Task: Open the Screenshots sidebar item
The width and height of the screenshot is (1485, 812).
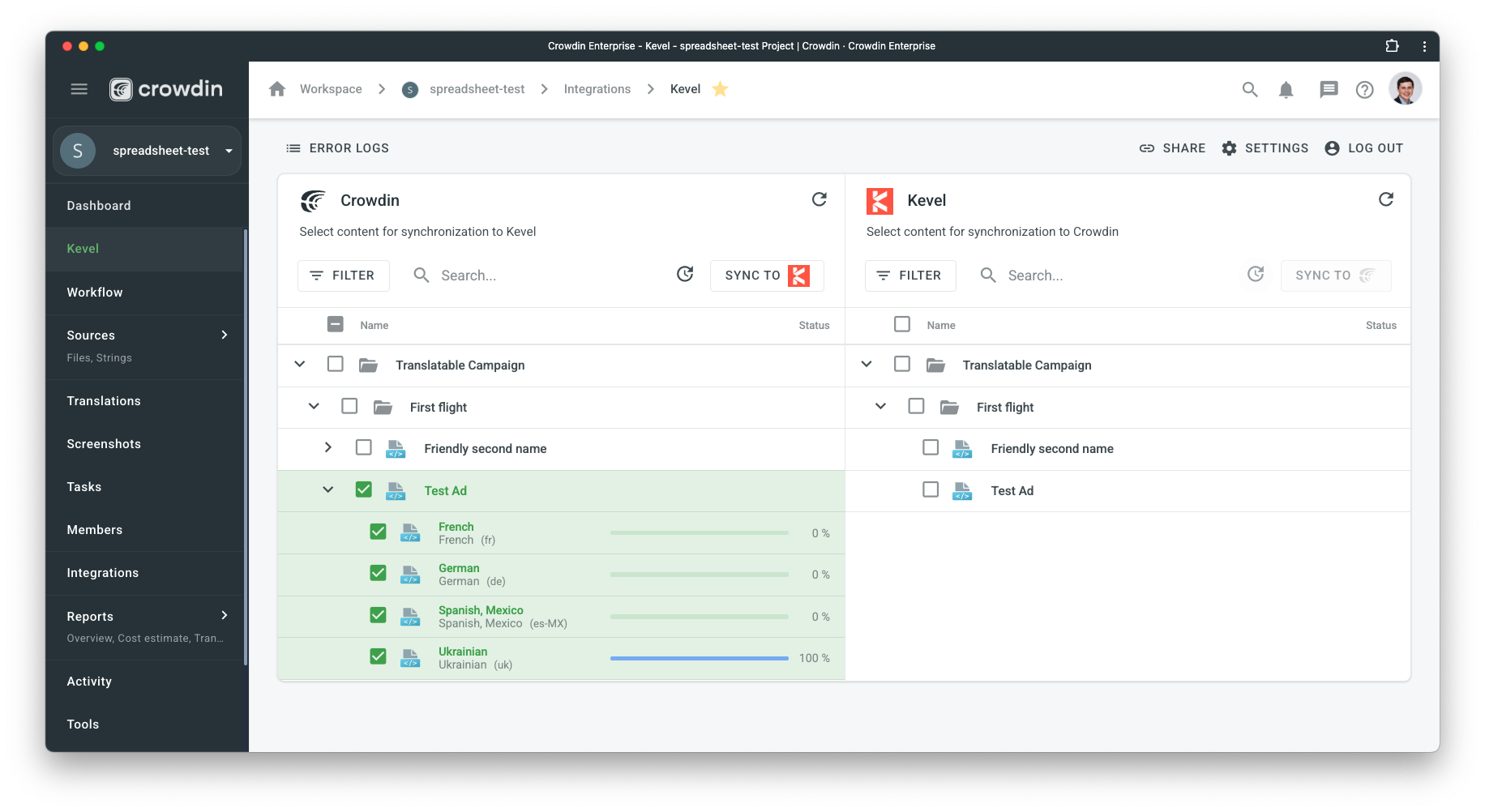Action: click(144, 444)
